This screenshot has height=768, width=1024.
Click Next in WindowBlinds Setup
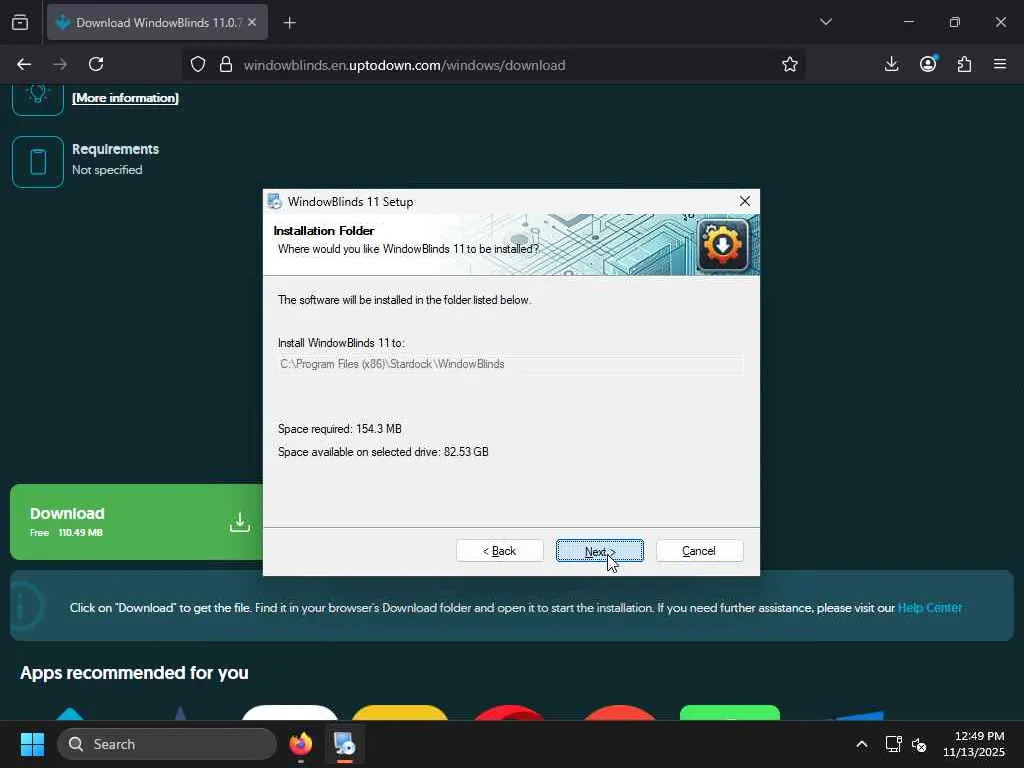[x=600, y=551]
